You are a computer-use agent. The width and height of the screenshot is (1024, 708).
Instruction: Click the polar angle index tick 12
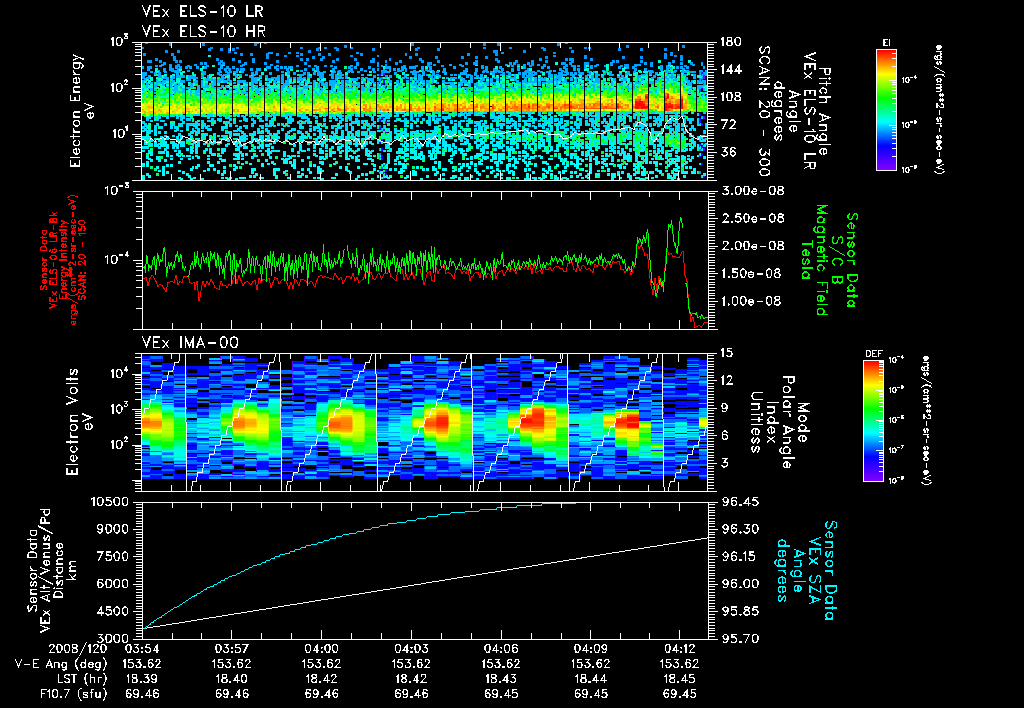[726, 381]
